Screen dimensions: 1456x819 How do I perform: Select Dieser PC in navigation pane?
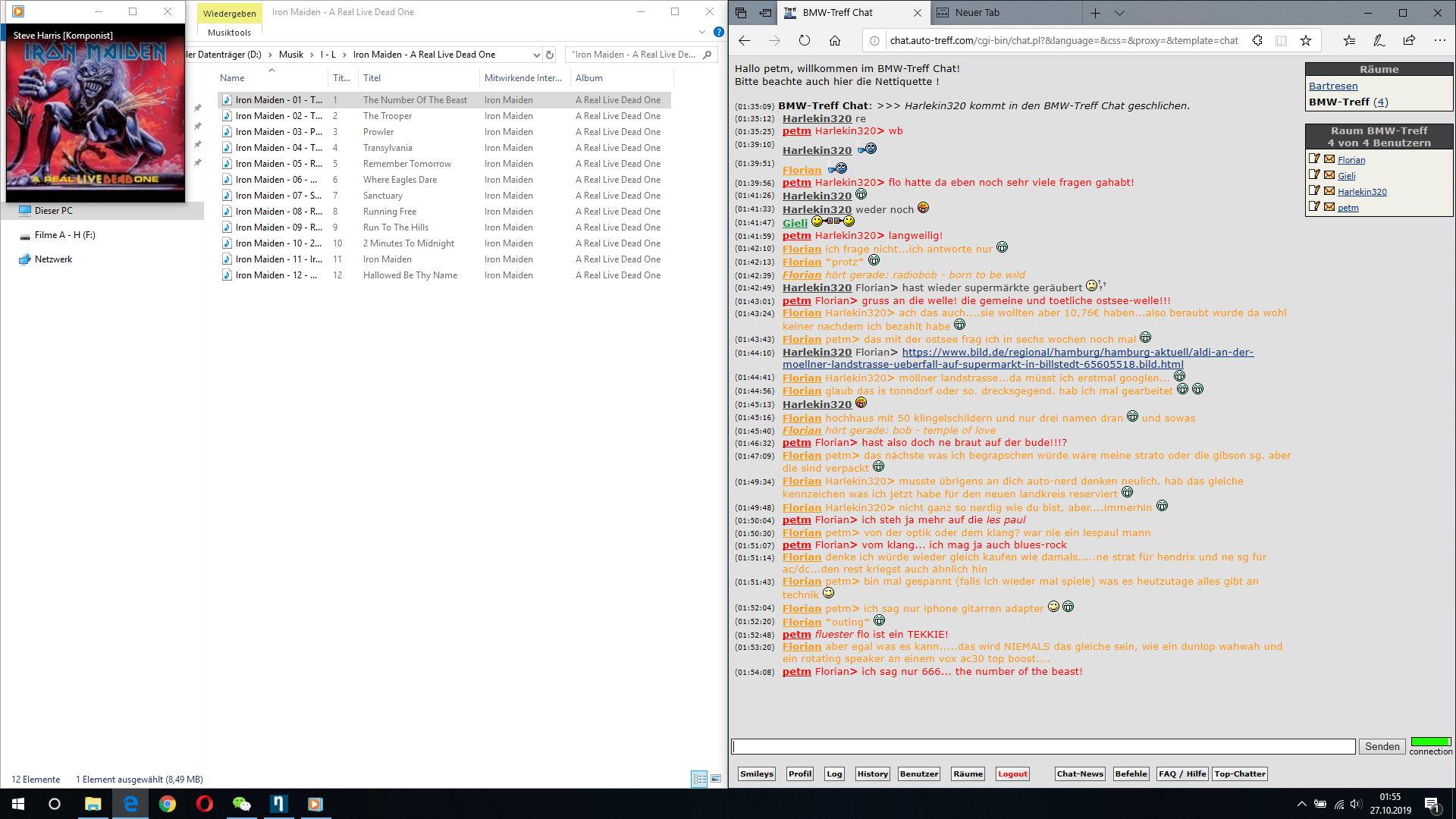pyautogui.click(x=53, y=211)
